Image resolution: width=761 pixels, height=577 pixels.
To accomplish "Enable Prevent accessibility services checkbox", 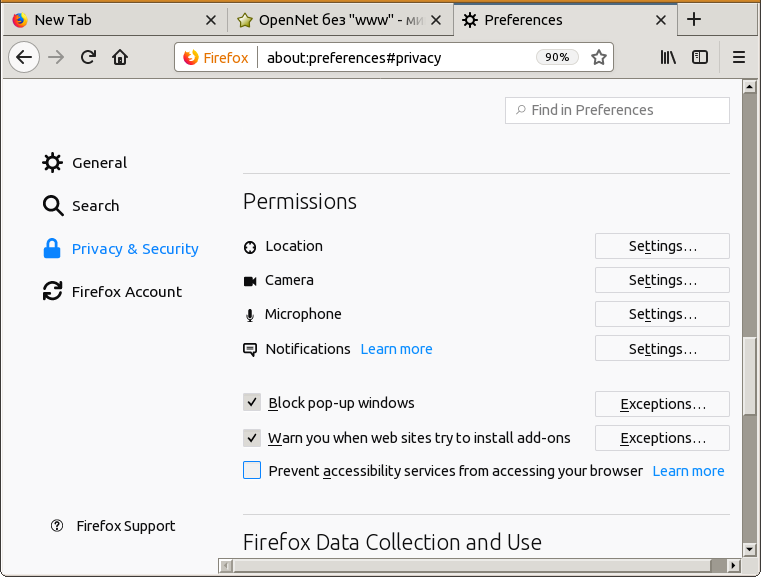I will [252, 470].
